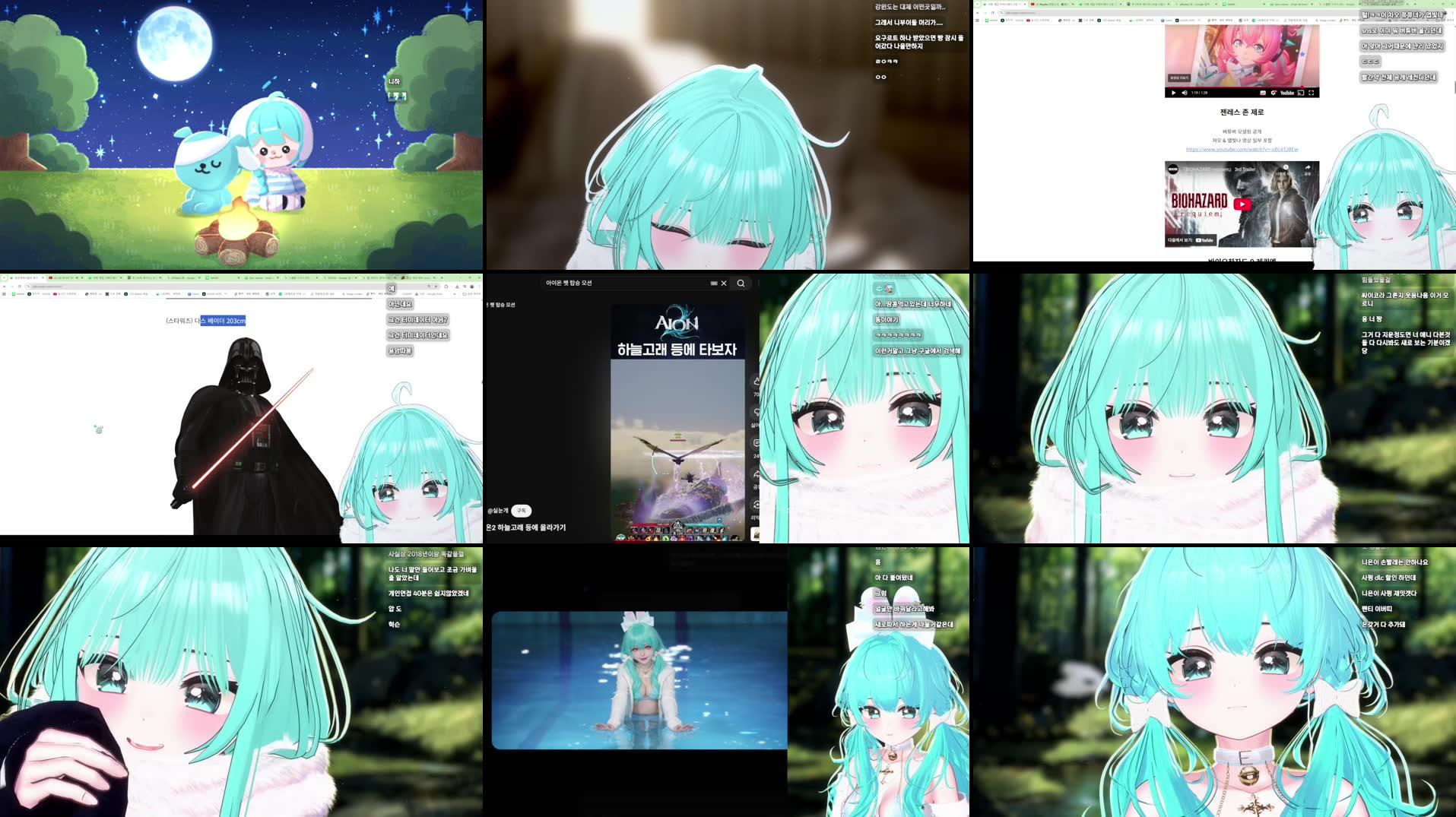
Task: Select the magnifier search icon in YouTube Shorts
Action: [x=741, y=283]
